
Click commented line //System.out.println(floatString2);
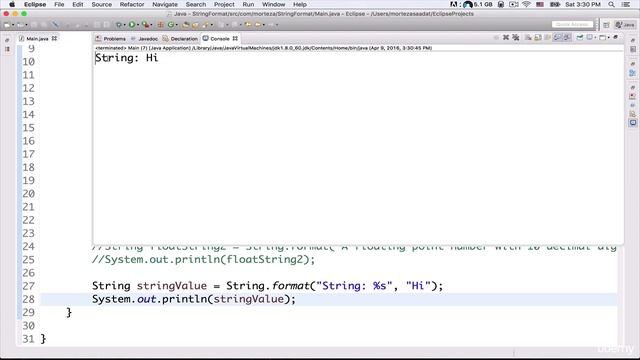pos(203,260)
